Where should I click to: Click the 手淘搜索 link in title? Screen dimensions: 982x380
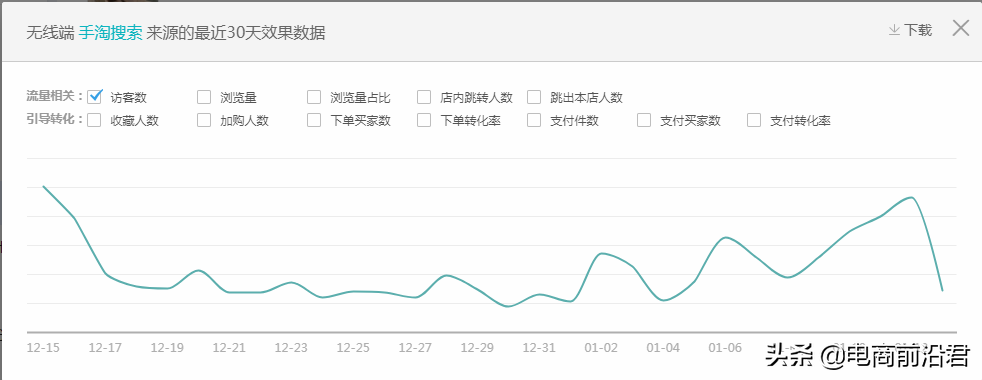point(111,33)
